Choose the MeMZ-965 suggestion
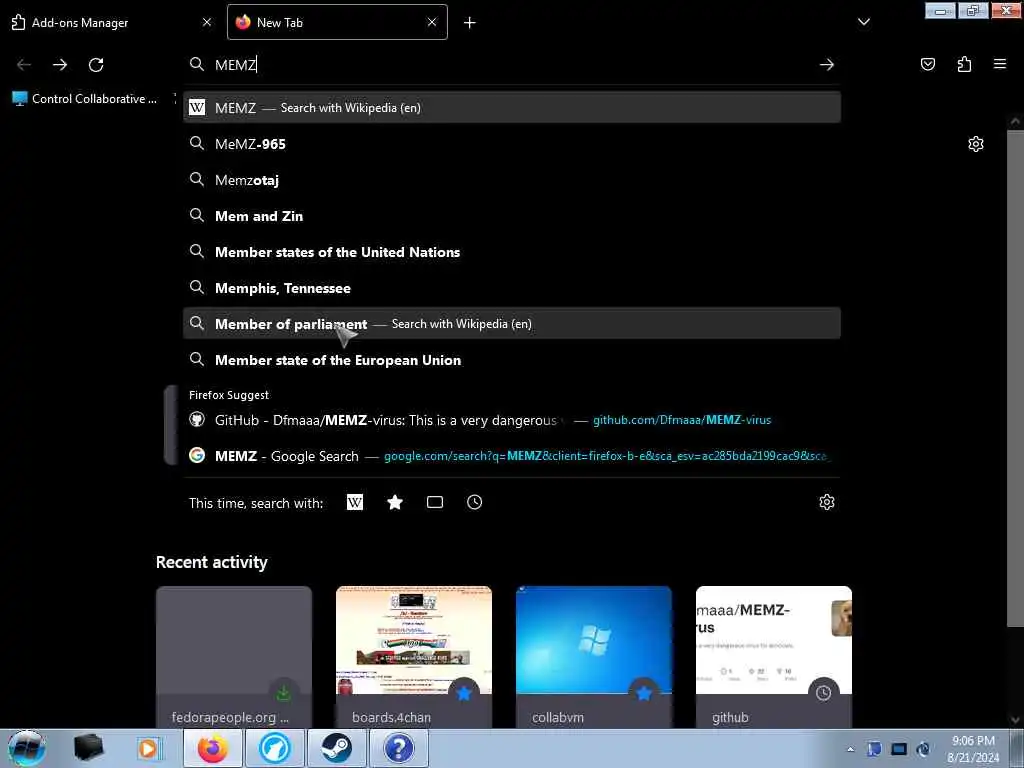The height and width of the screenshot is (768, 1024). pyautogui.click(x=512, y=144)
